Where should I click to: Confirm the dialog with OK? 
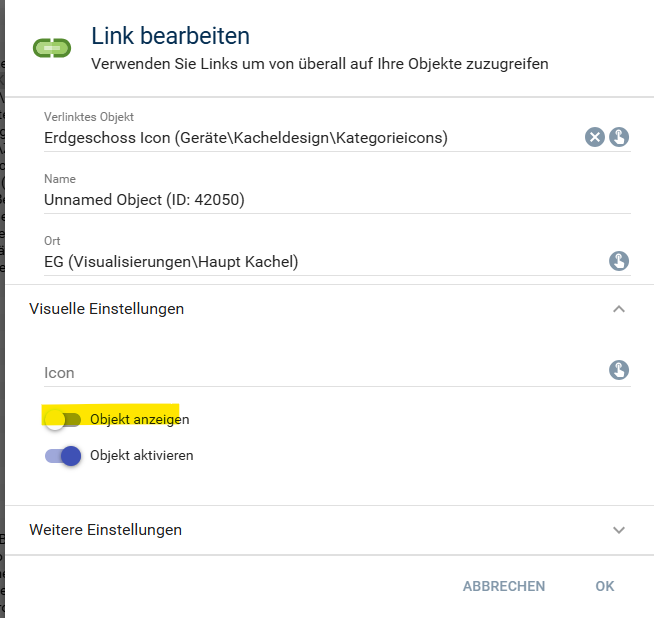tap(604, 586)
